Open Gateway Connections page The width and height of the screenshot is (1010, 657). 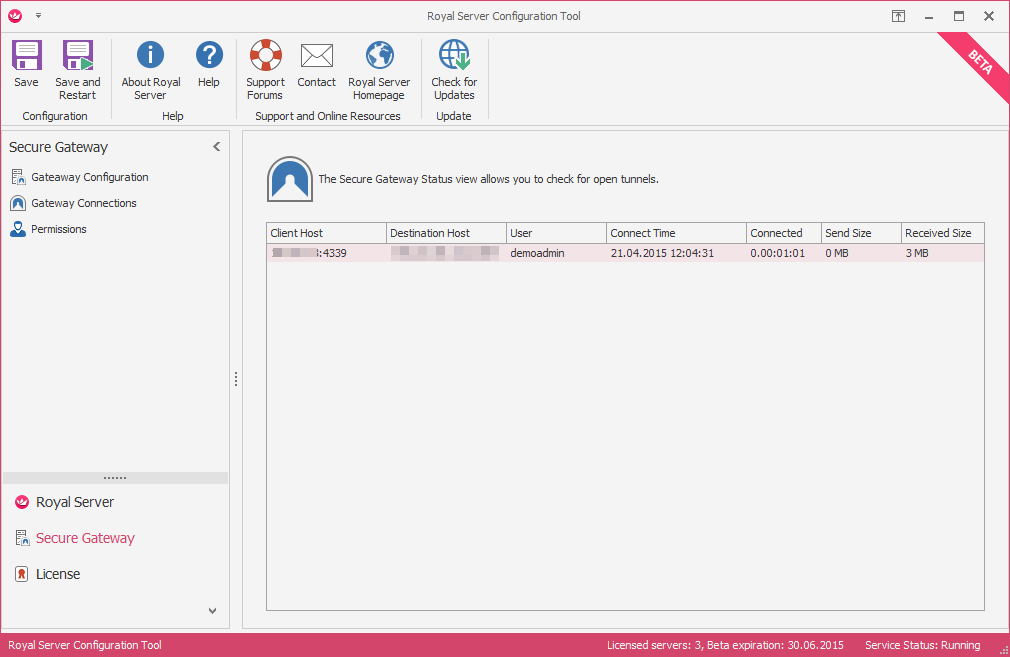click(x=73, y=204)
